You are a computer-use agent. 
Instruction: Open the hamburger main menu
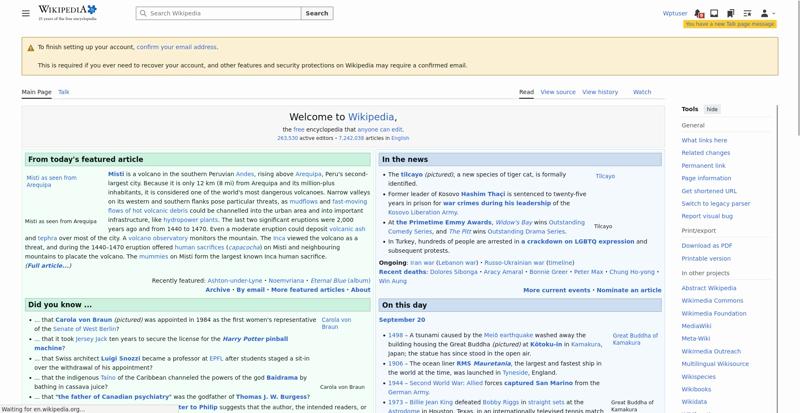click(26, 13)
